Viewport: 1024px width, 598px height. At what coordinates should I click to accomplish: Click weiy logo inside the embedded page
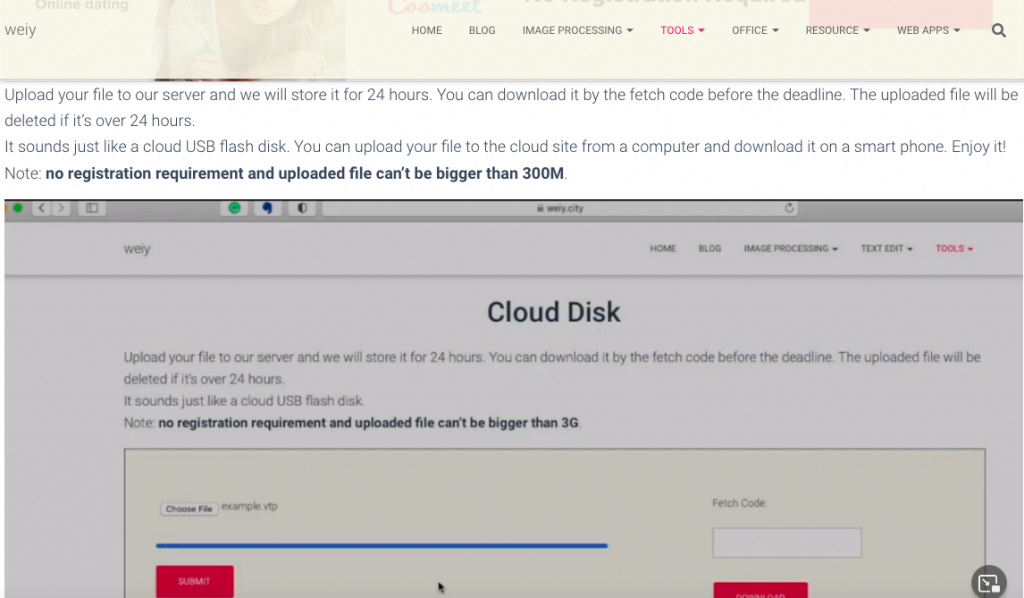coord(137,249)
